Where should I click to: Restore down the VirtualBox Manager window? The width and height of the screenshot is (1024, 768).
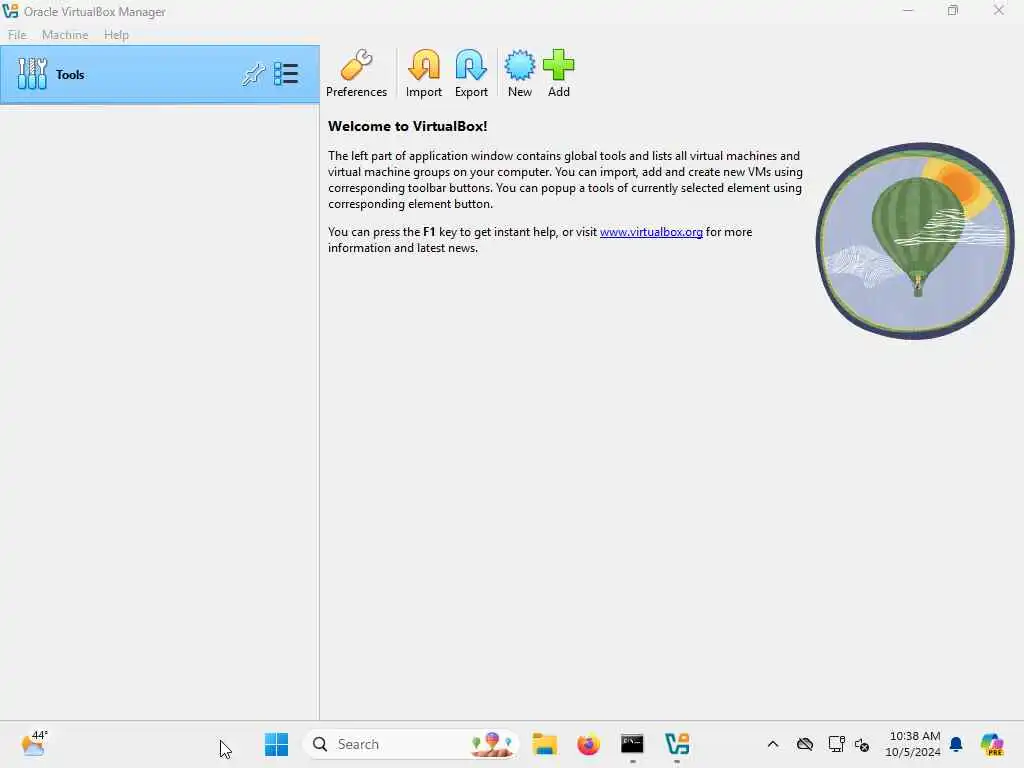tap(953, 10)
